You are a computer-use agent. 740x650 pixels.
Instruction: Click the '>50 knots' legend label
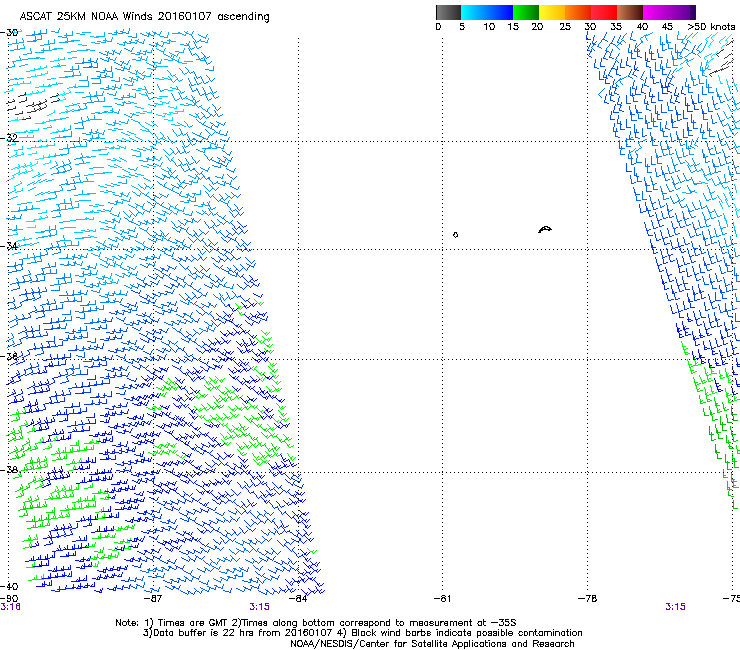[711, 27]
